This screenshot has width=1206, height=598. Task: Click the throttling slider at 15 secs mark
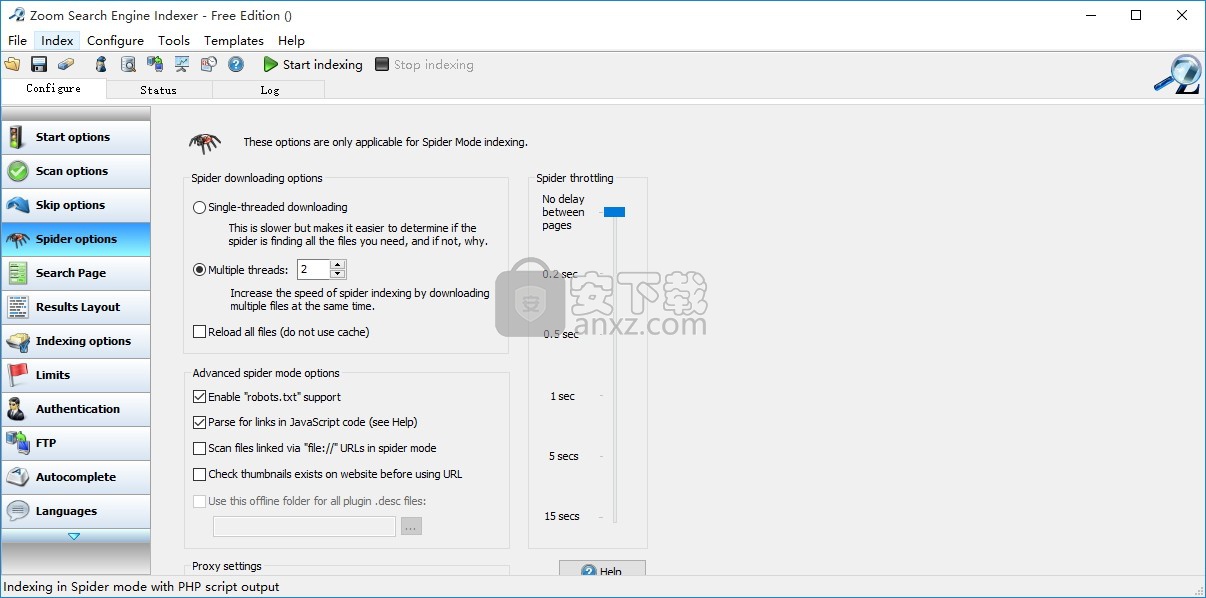615,516
